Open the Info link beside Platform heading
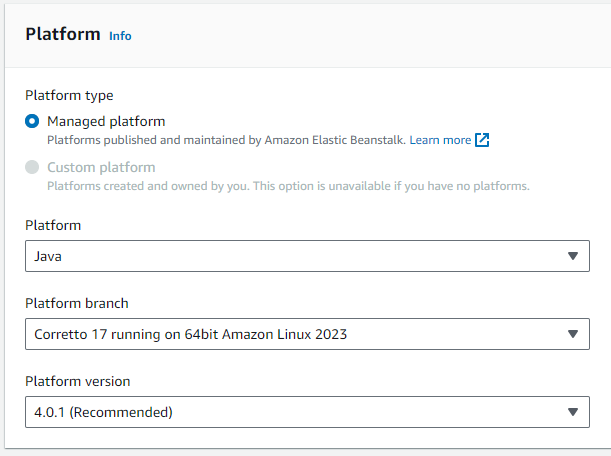 pos(120,36)
